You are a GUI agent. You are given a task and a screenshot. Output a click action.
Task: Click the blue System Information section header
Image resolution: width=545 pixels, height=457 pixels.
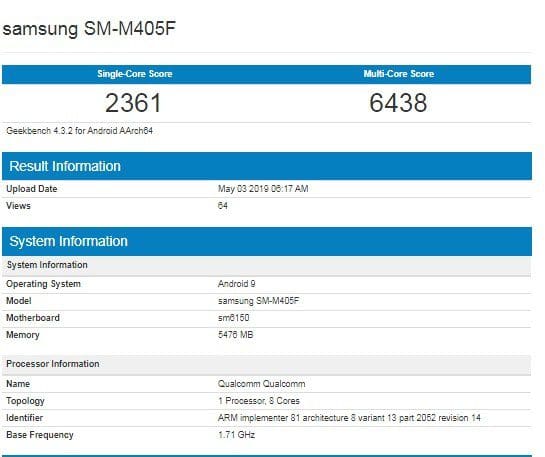[x=267, y=241]
